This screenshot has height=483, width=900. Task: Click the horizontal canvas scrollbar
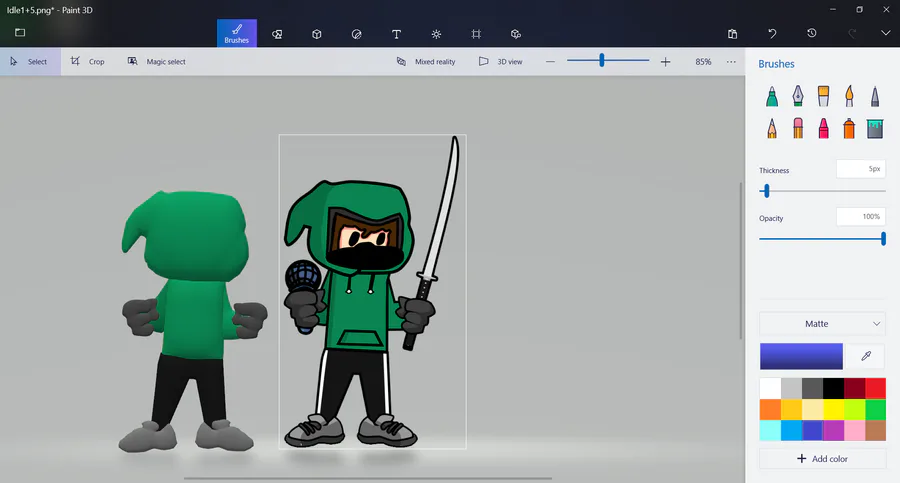(x=368, y=478)
